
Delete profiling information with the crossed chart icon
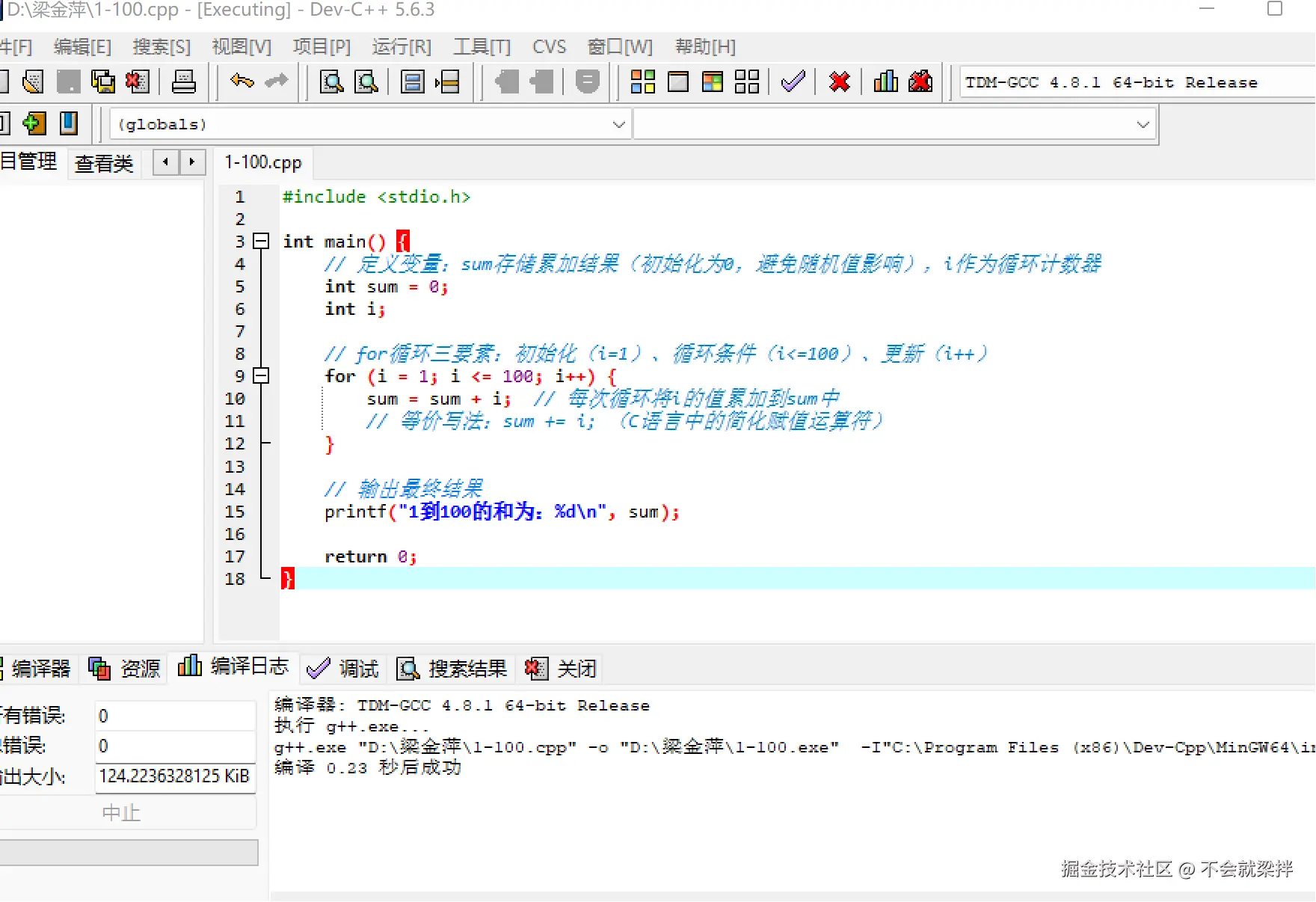(x=920, y=82)
